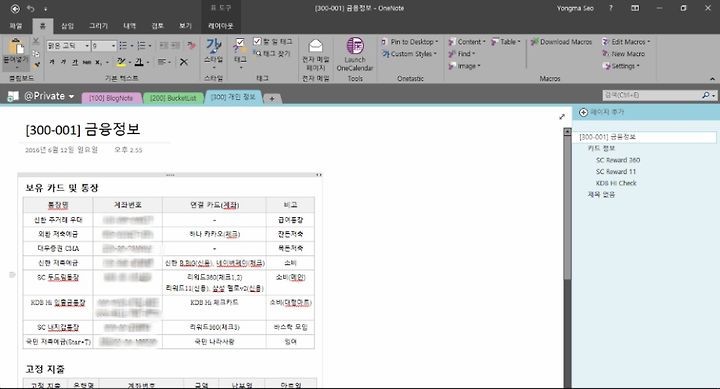This screenshot has height=389, width=720.
Task: Open the SC Reward 360 subpage
Action: 618,160
